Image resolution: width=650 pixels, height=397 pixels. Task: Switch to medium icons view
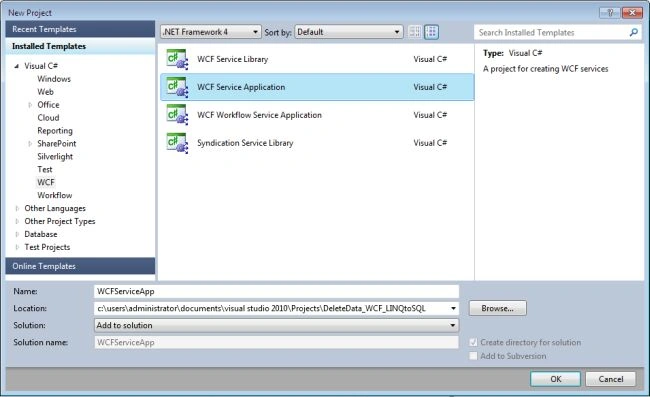[432, 32]
